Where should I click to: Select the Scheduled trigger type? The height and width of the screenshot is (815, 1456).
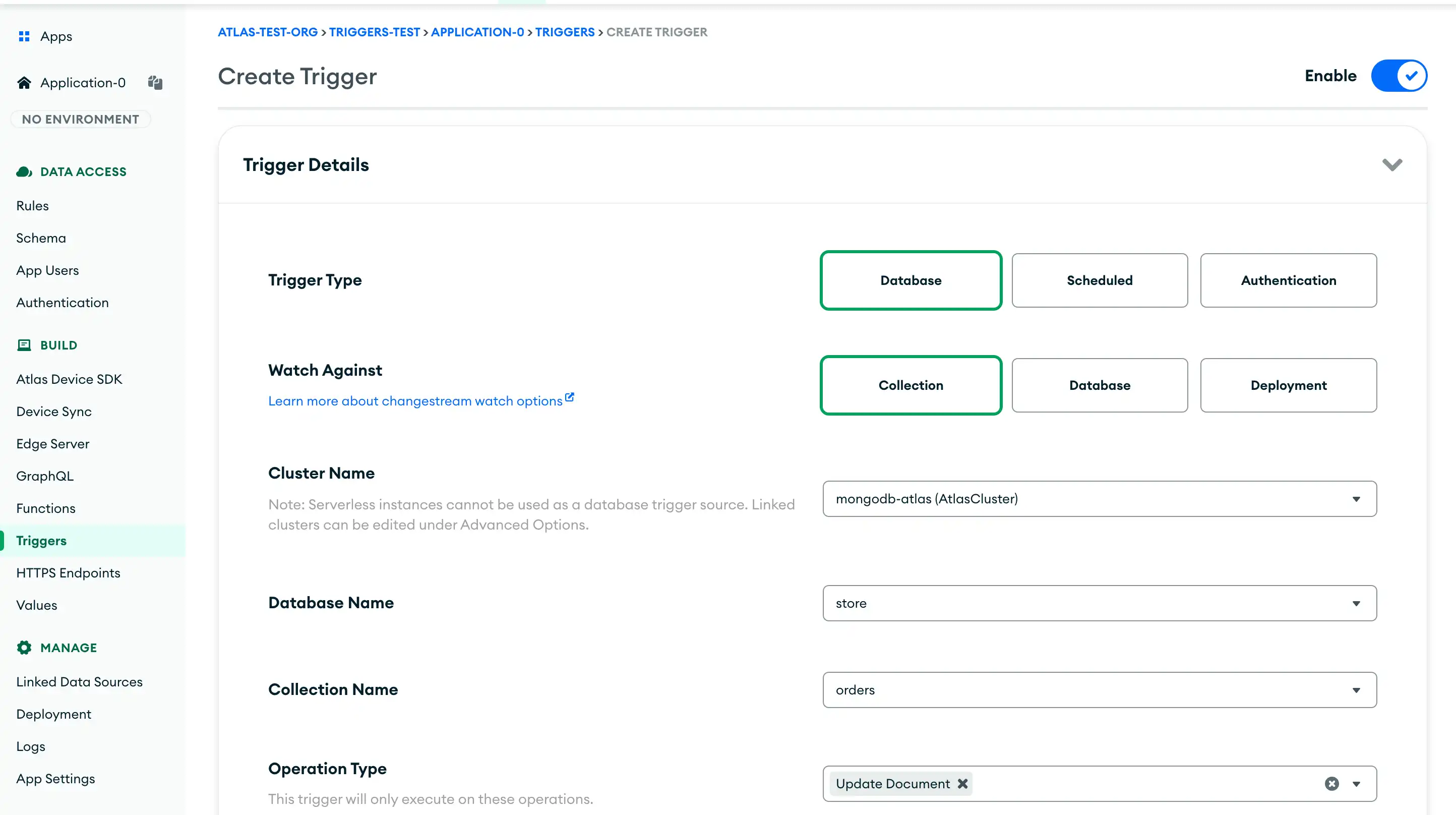(1099, 280)
